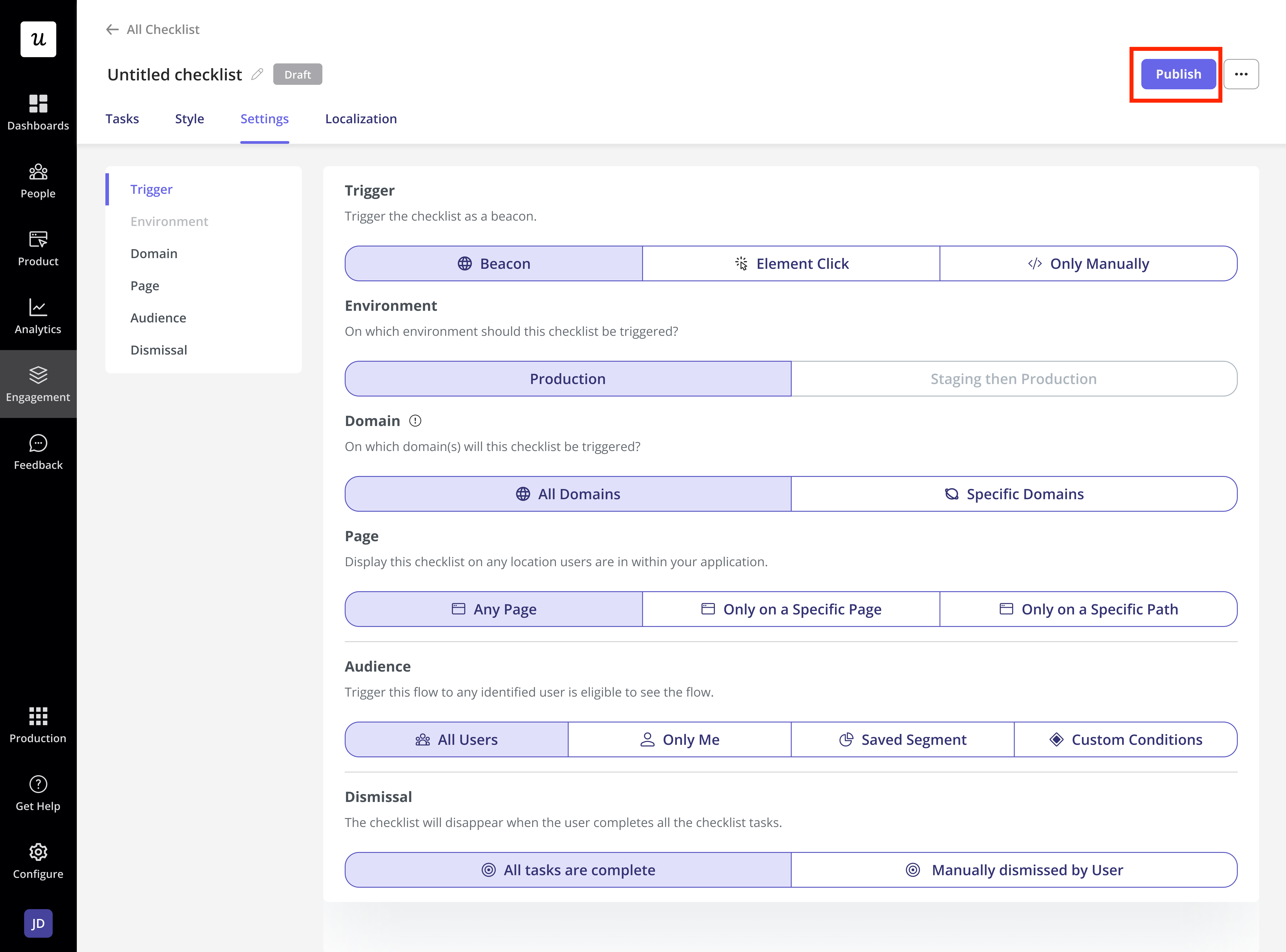Select Any Page option
Screen dimensions: 1286x952
494,609
